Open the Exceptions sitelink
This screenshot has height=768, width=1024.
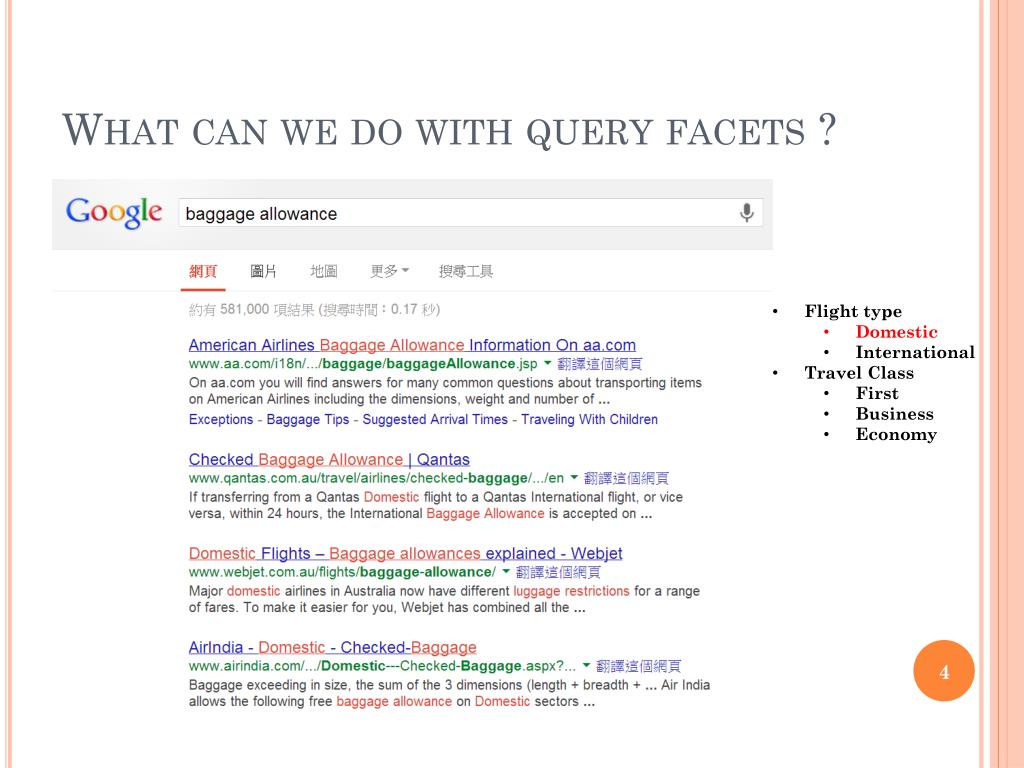pos(221,419)
